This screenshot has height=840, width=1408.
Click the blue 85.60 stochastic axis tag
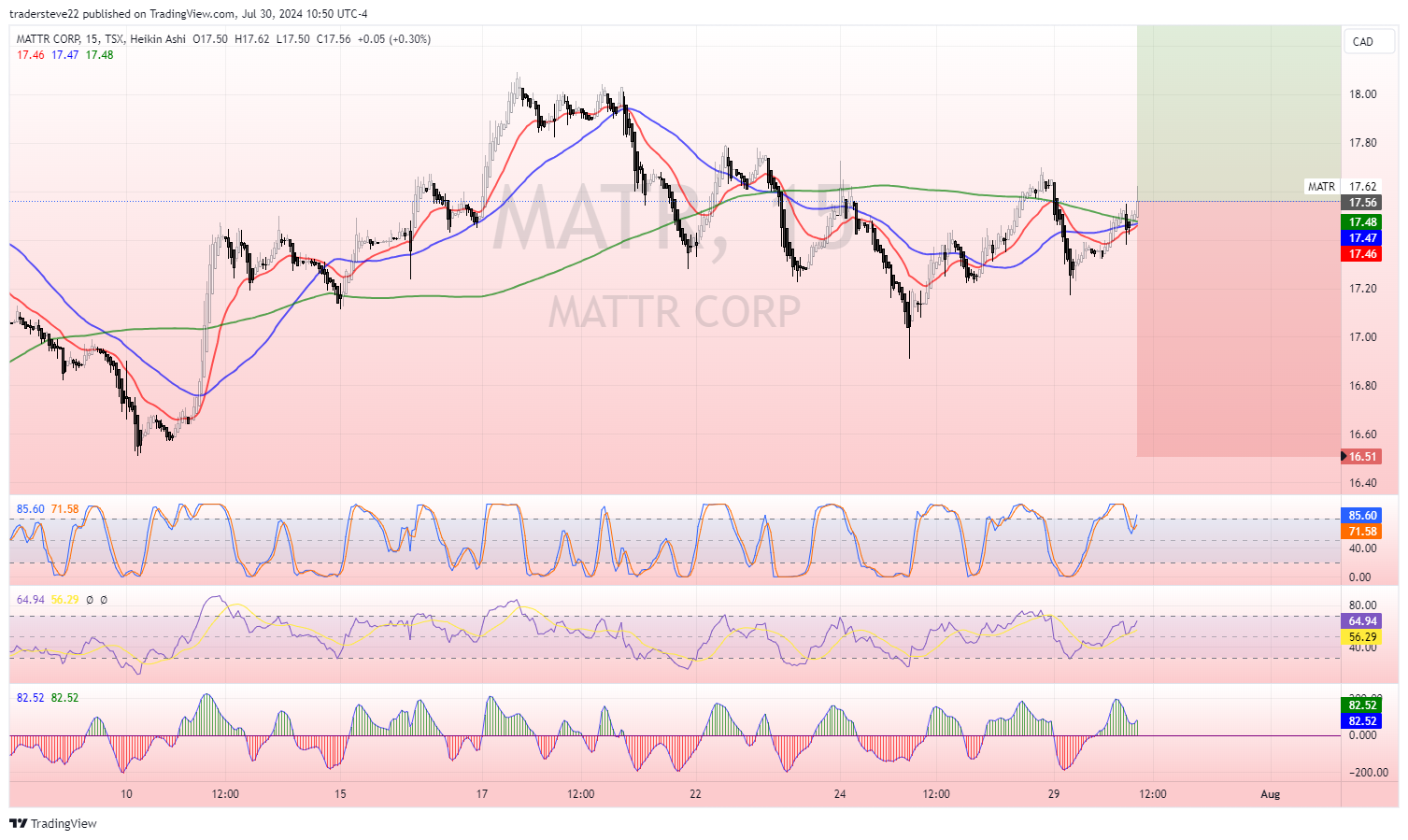1362,516
